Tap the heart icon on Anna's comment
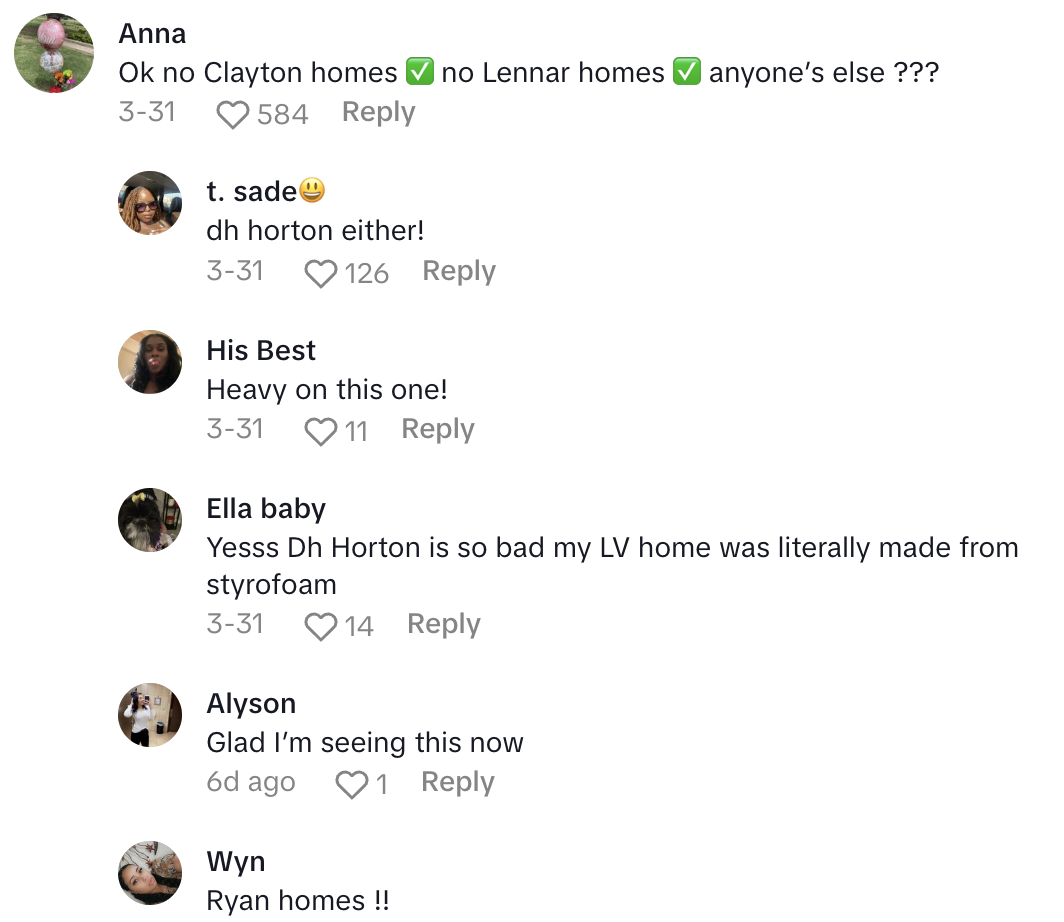Image resolution: width=1064 pixels, height=922 pixels. tap(232, 113)
